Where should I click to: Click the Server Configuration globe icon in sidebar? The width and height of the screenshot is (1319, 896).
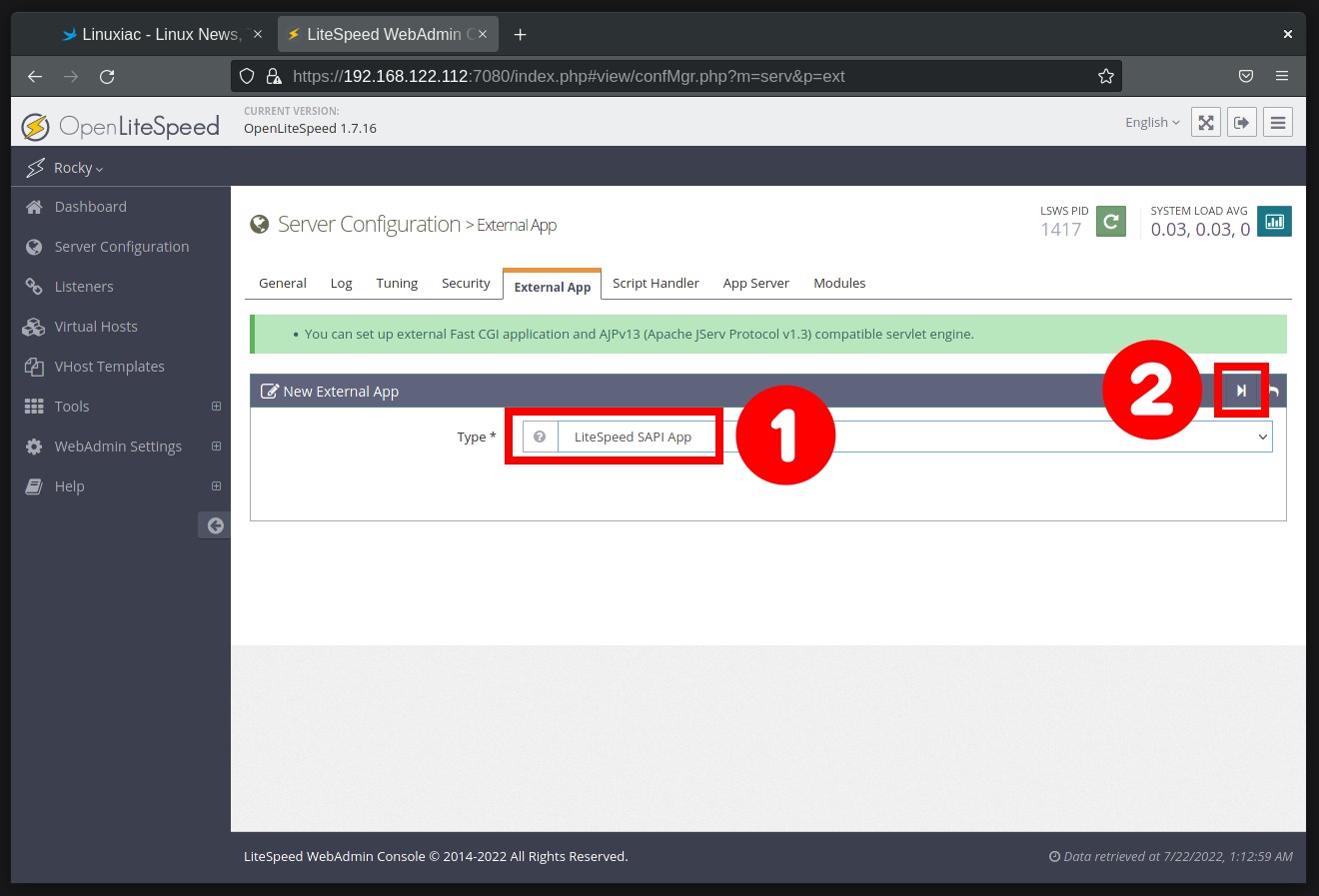[34, 247]
